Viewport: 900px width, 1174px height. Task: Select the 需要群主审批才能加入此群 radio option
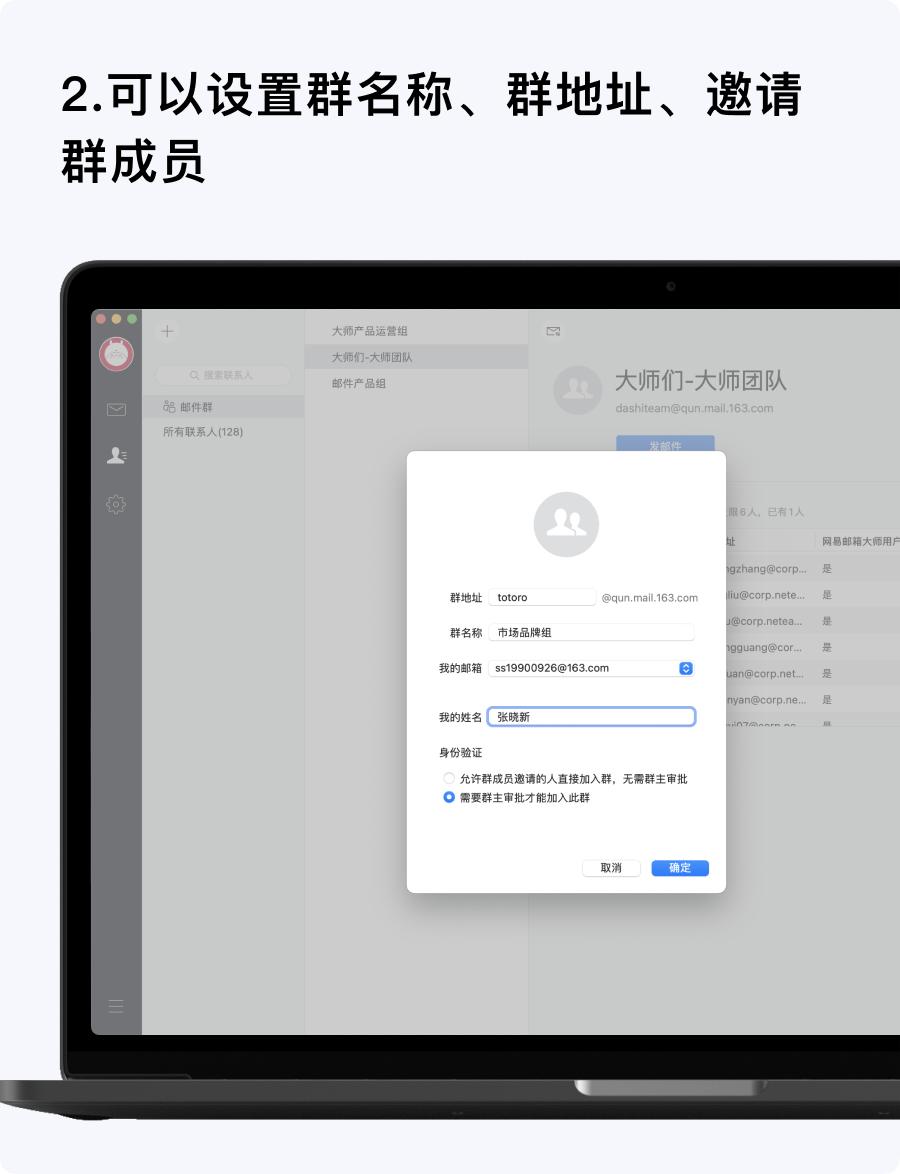[448, 799]
